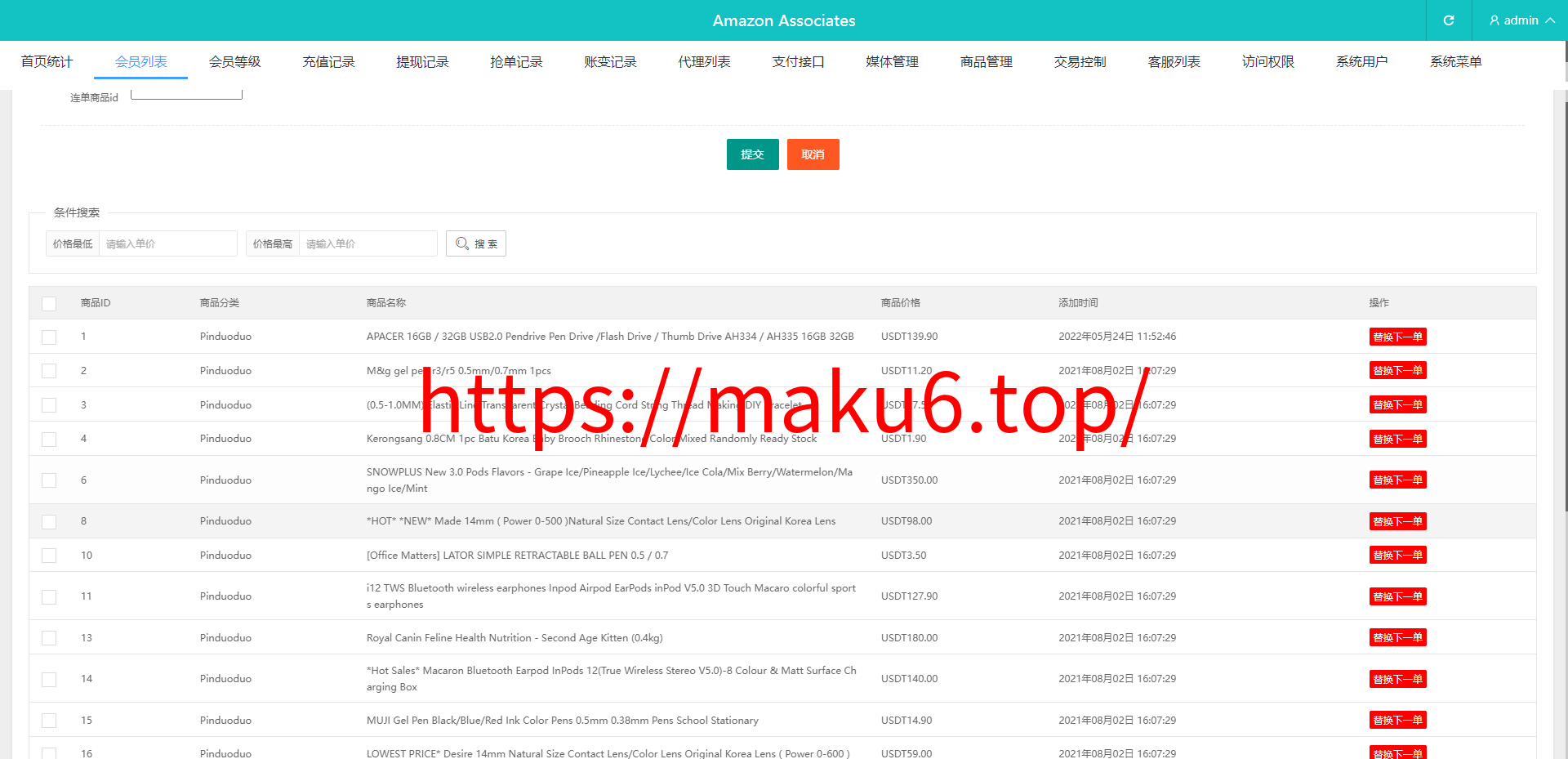Viewport: 1568px width, 759px height.
Task: Click 替换下一单 for product ID 3
Action: (x=1397, y=405)
